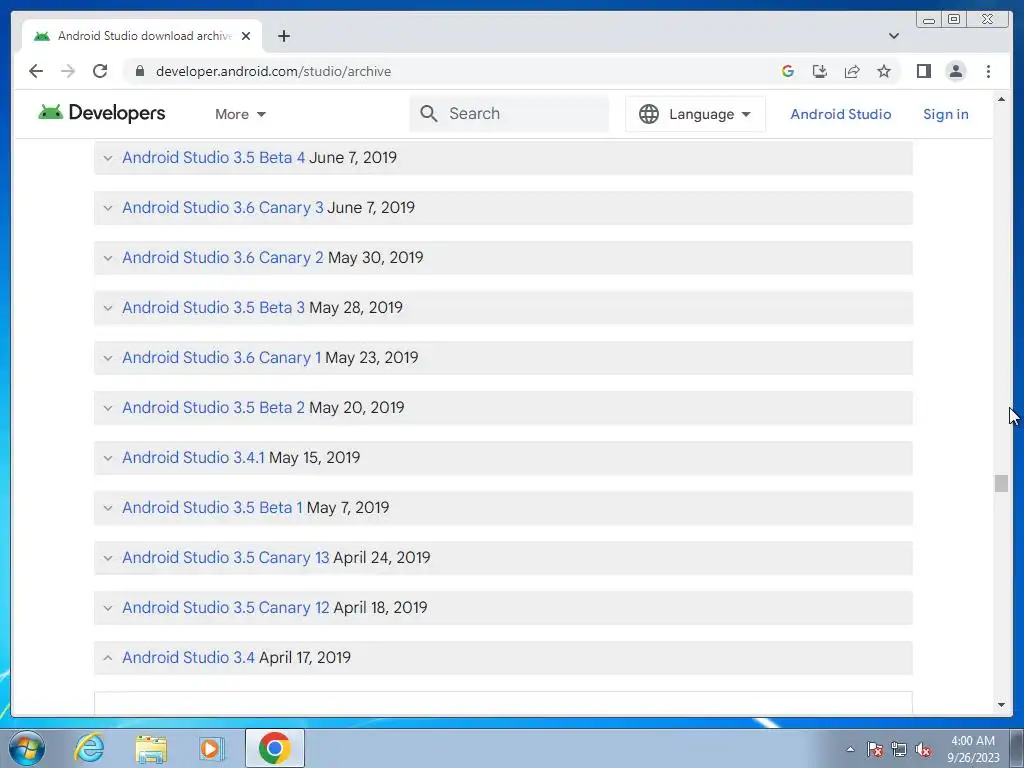Close the Android Studio download archive tab
1024x768 pixels.
click(246, 36)
